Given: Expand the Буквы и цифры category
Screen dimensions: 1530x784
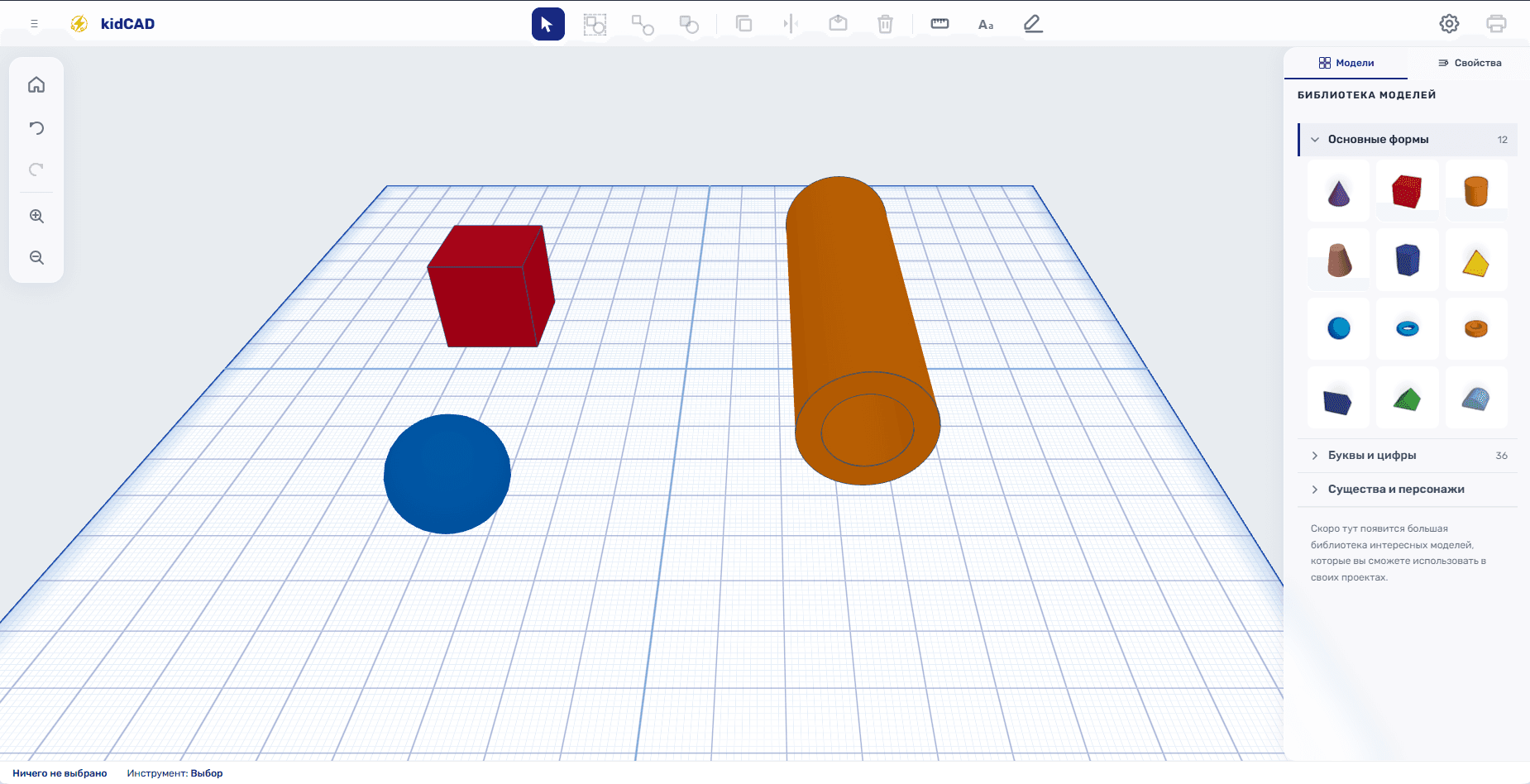Looking at the screenshot, I should [x=1408, y=456].
